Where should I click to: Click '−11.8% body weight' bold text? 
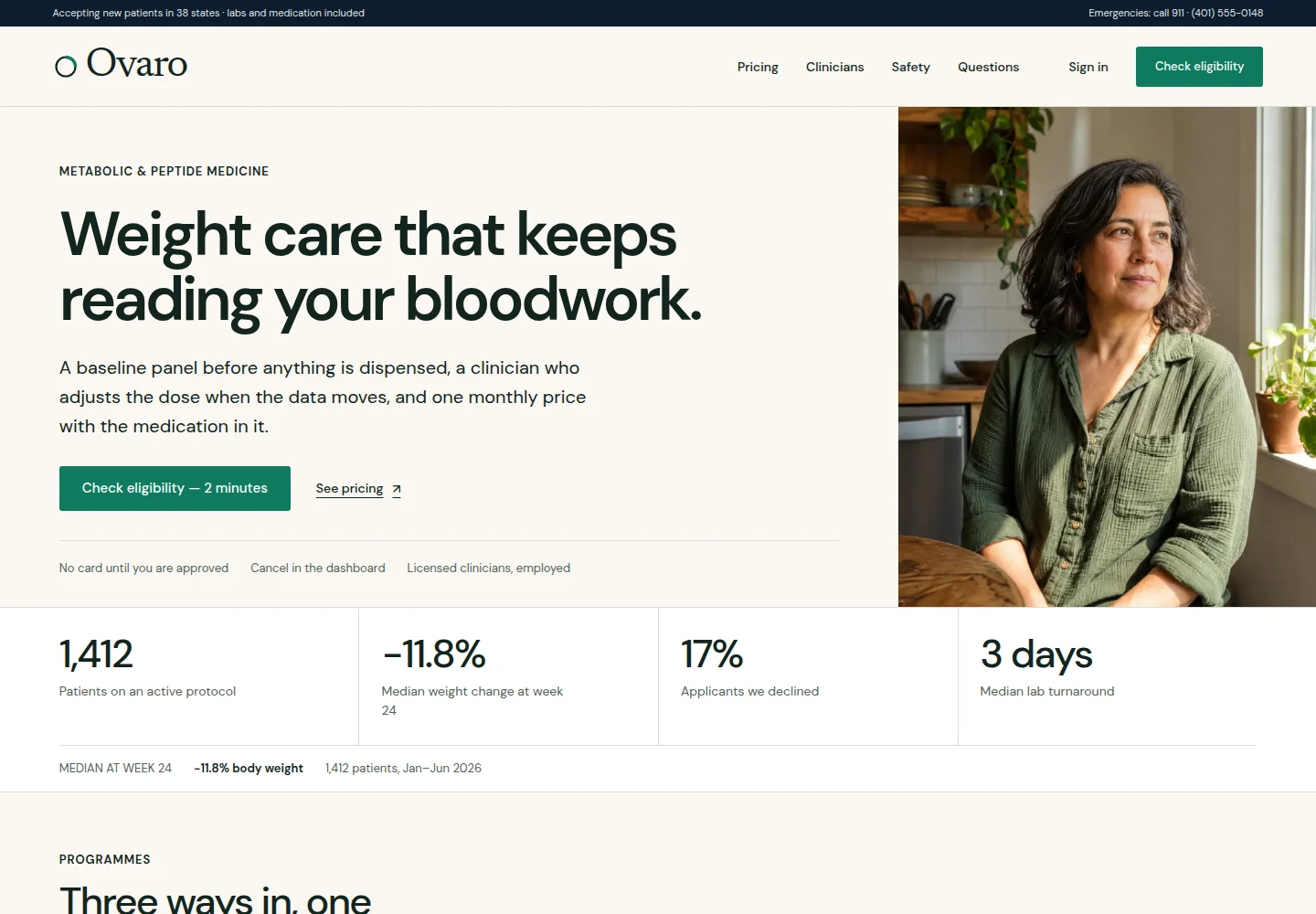tap(249, 768)
